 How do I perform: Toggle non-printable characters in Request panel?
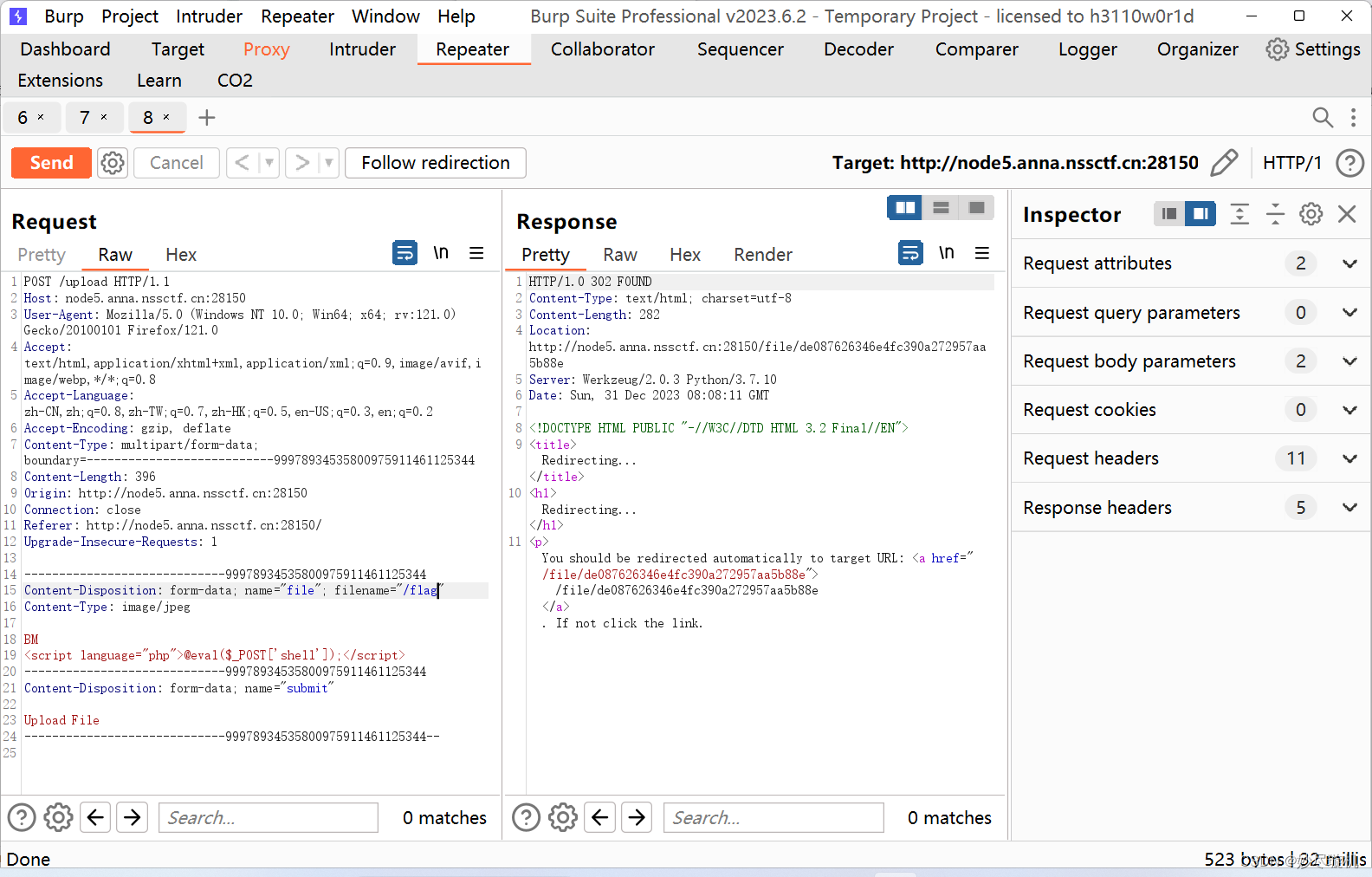coord(441,253)
